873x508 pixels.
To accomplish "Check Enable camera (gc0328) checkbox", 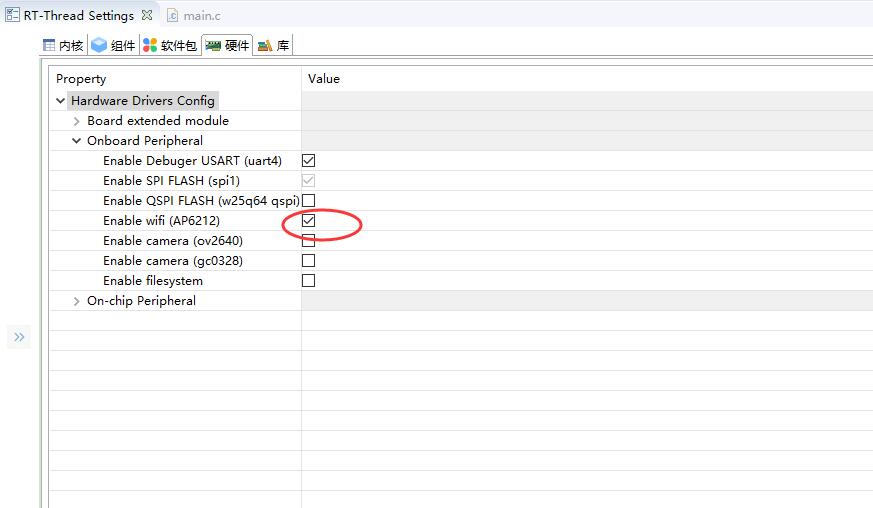I will (308, 261).
